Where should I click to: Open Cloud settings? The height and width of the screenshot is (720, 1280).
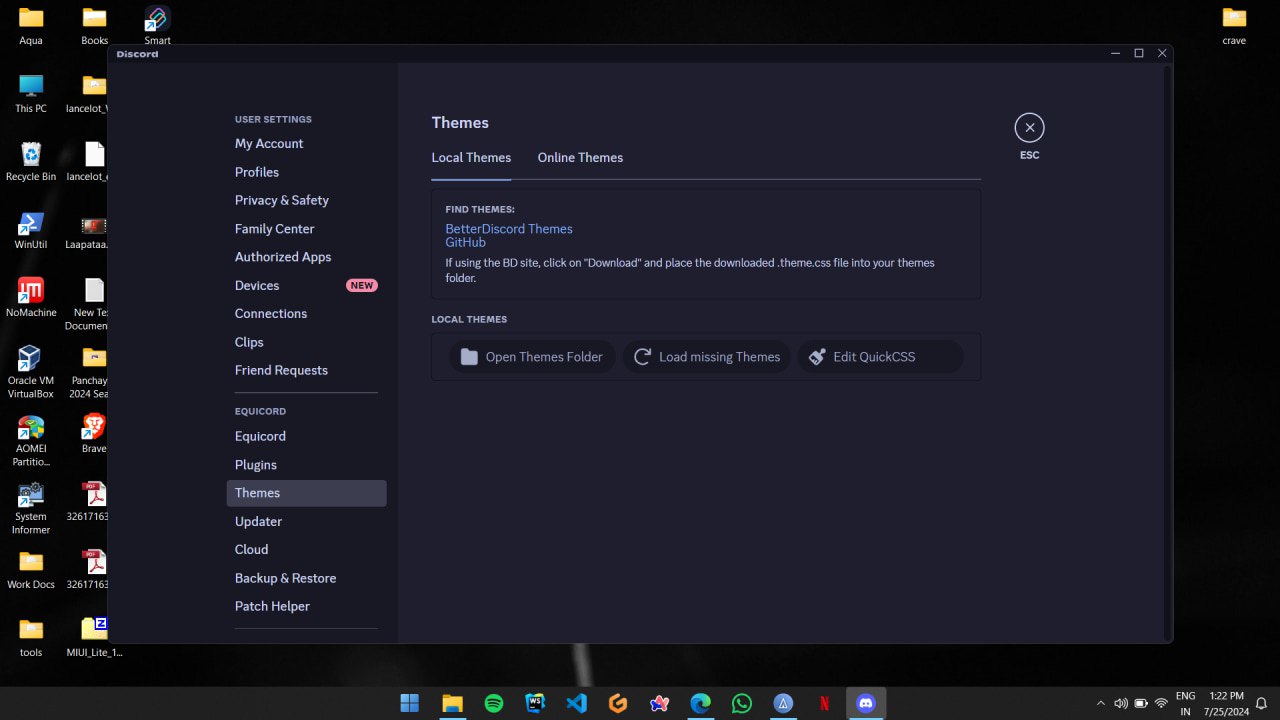(x=306, y=549)
